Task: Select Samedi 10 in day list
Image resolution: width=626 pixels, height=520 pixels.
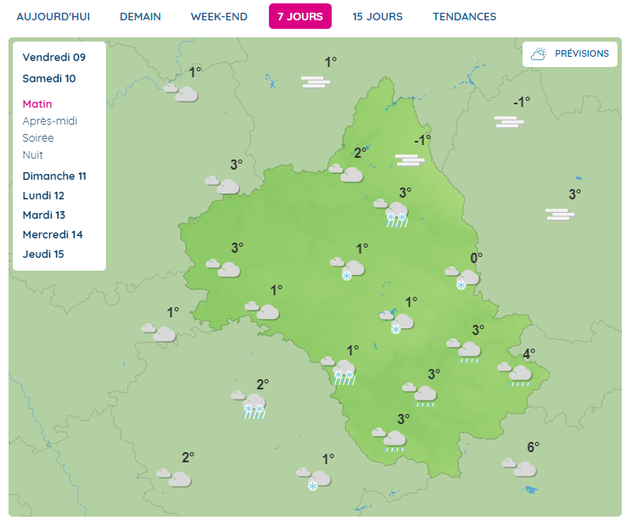Action: (49, 79)
